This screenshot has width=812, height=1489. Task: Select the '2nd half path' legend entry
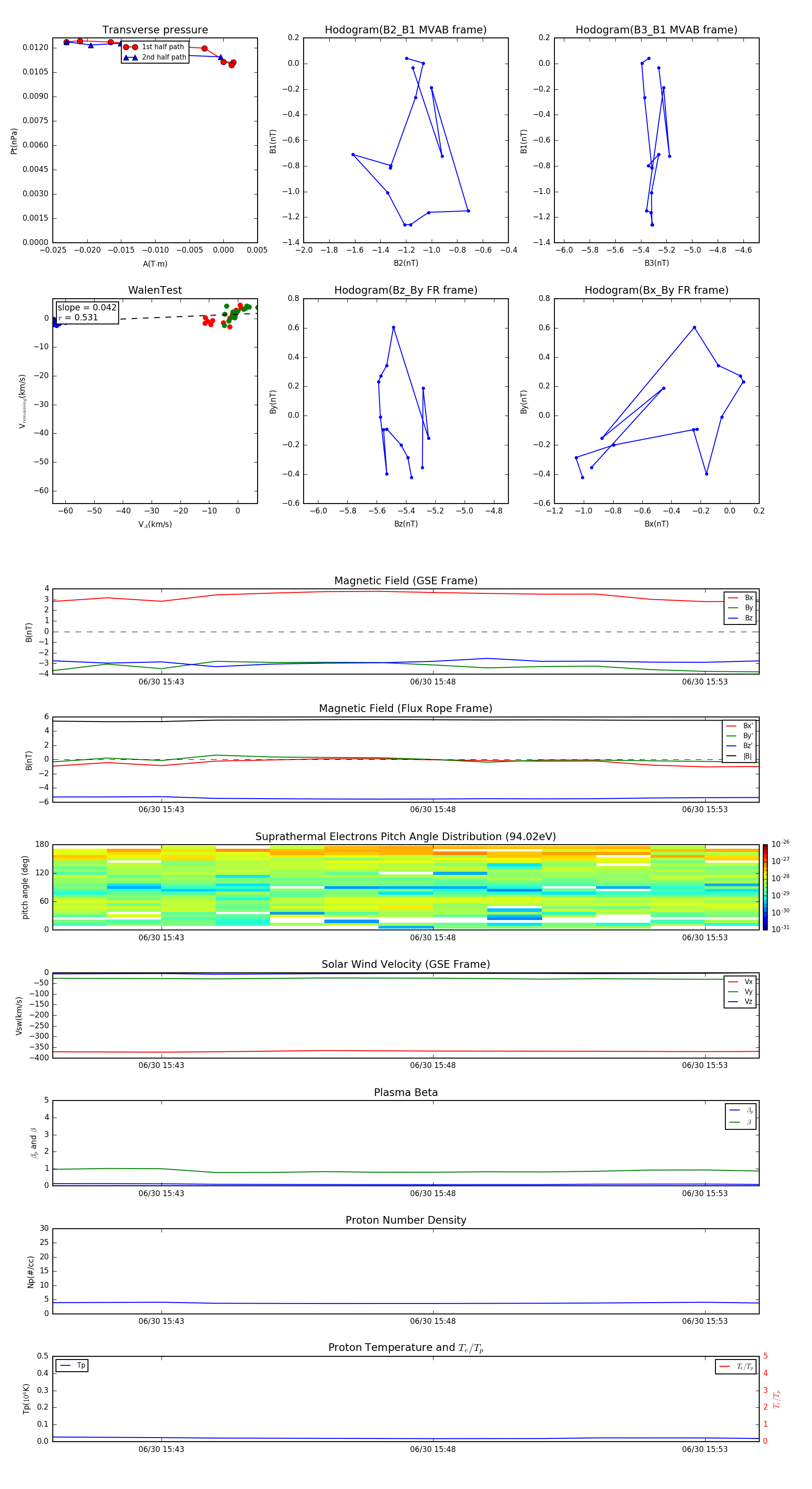click(155, 57)
